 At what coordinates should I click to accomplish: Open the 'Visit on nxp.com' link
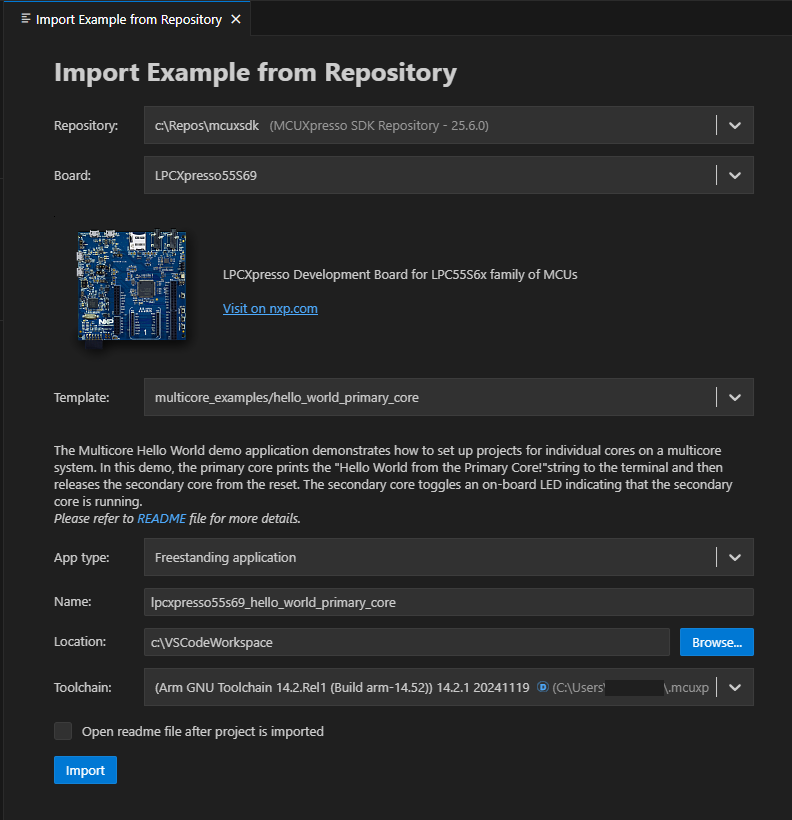click(268, 308)
